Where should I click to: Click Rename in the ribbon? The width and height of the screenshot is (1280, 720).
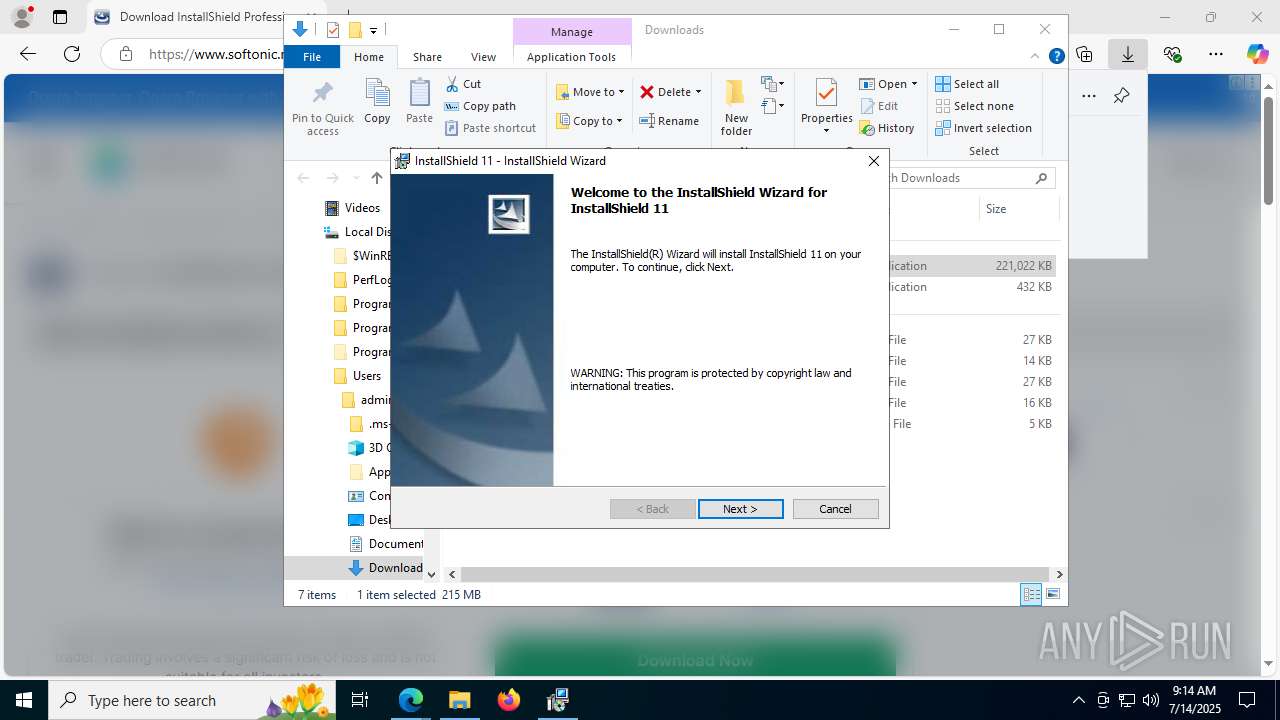pyautogui.click(x=669, y=121)
